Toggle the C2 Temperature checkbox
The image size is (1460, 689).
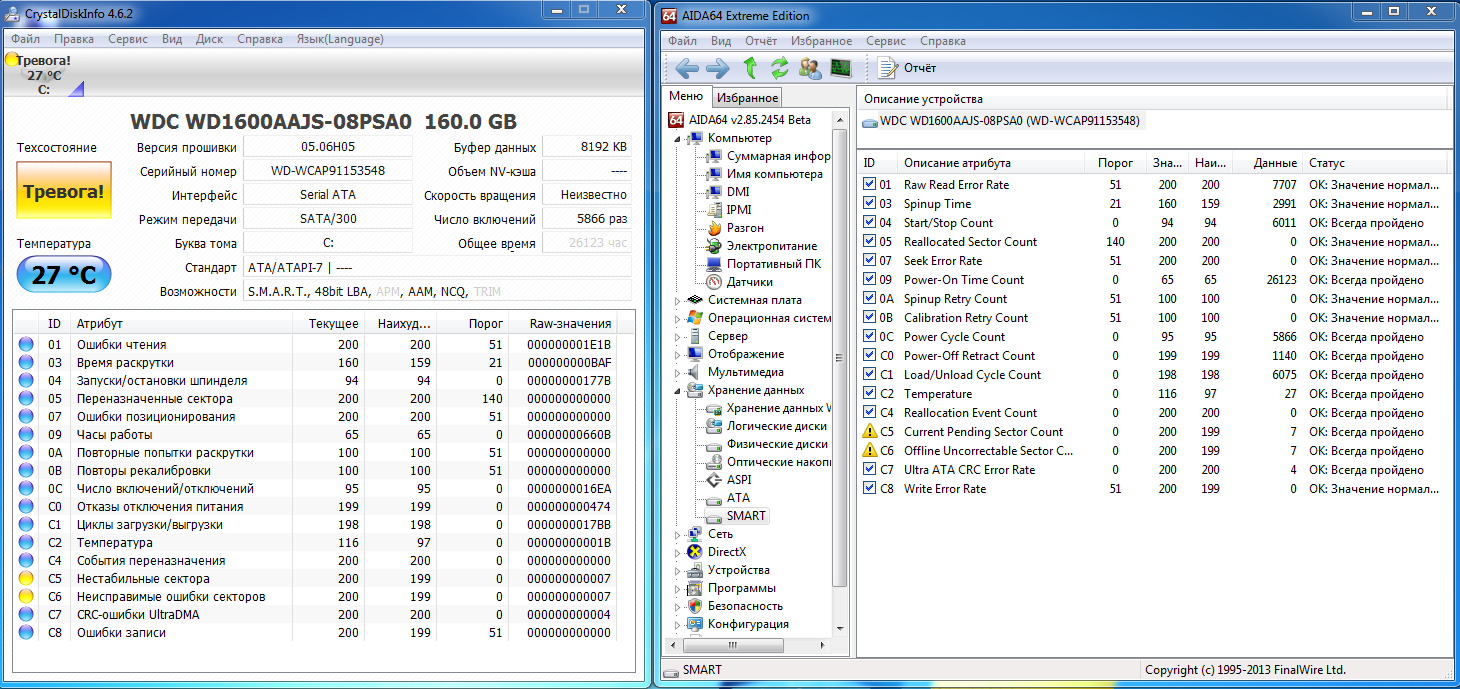tap(870, 394)
